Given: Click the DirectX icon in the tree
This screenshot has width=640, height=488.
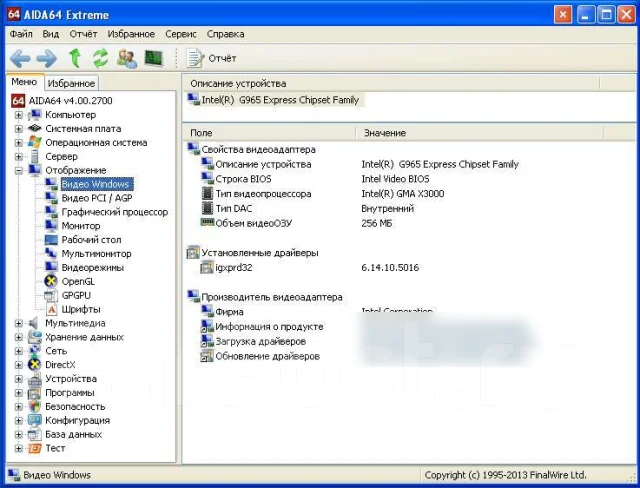Looking at the screenshot, I should pos(35,364).
